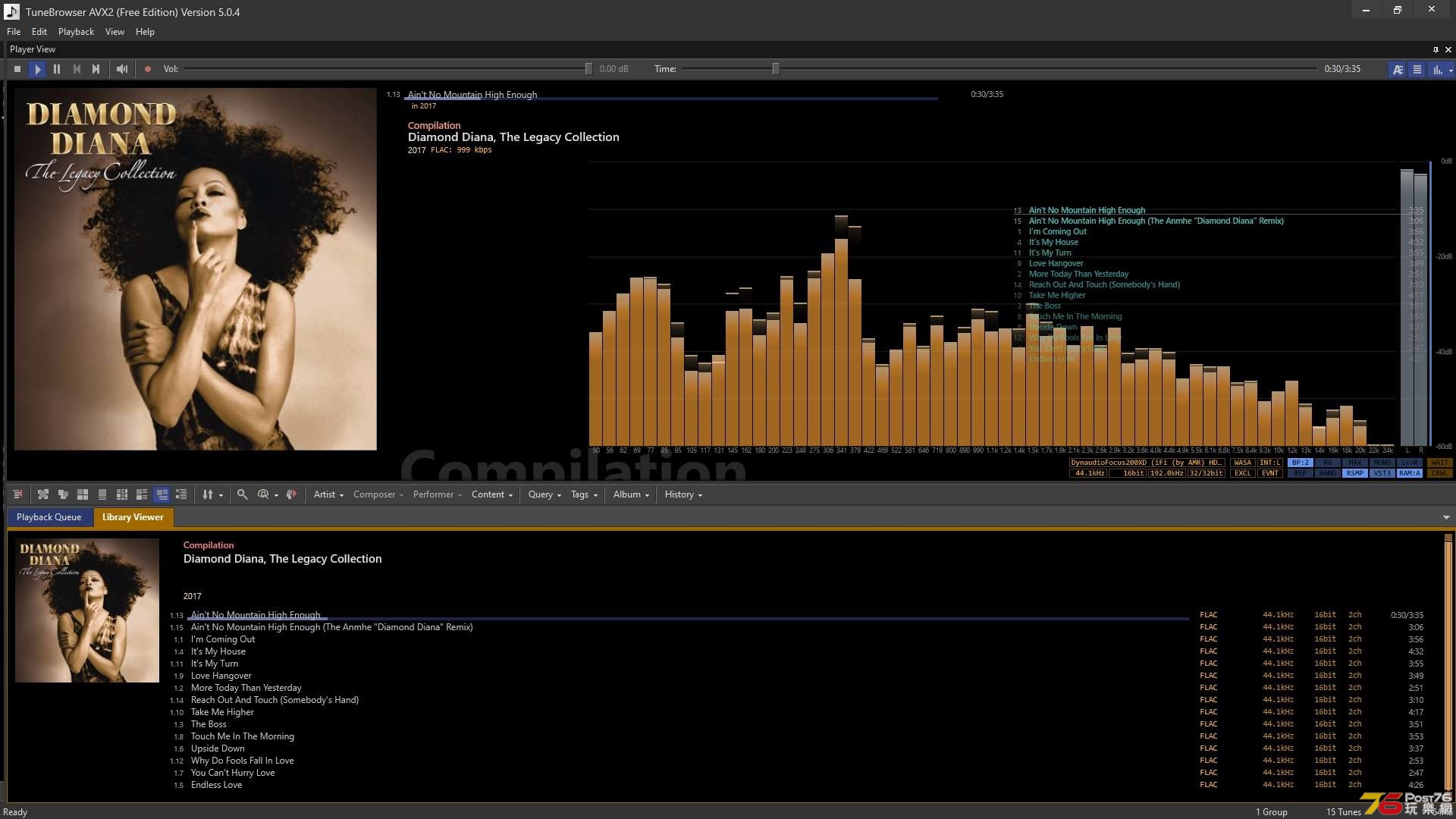Open the View menu
Viewport: 1456px width, 819px height.
point(115,31)
